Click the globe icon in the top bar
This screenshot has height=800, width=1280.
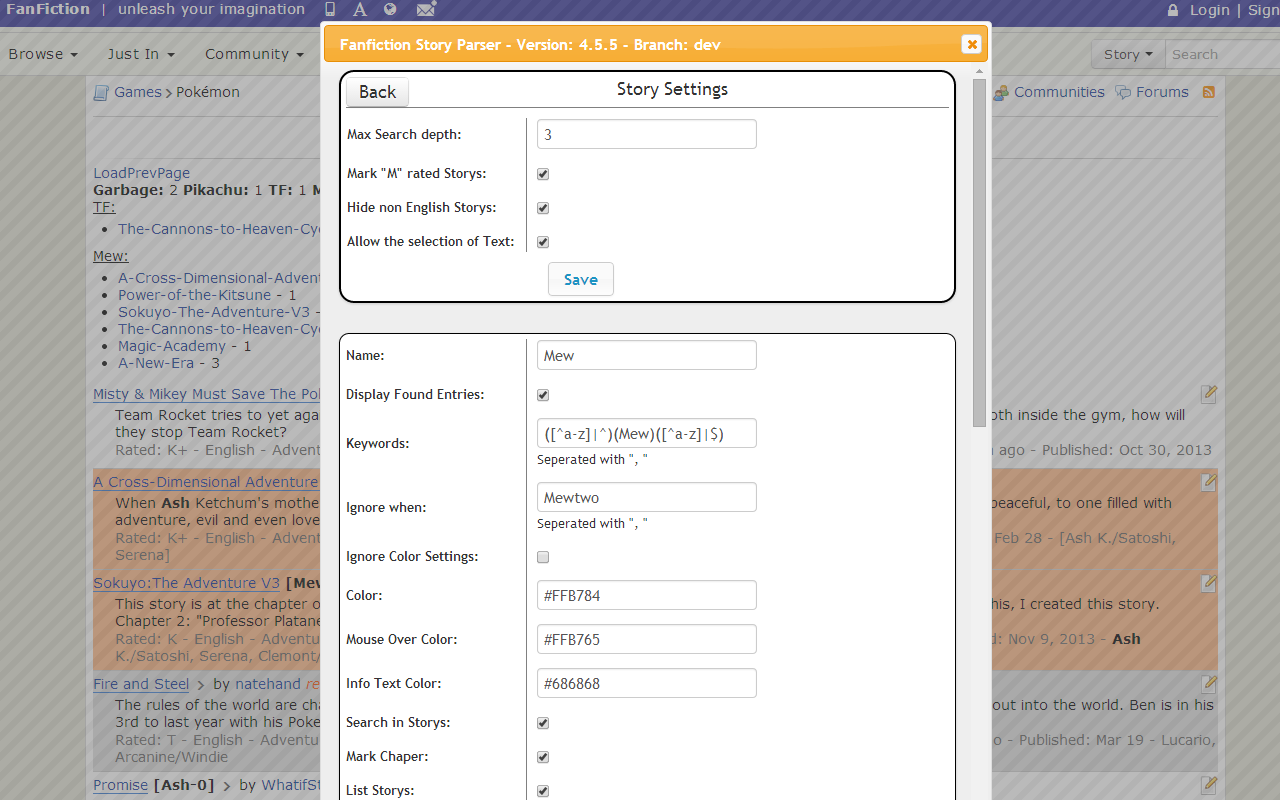click(x=390, y=10)
